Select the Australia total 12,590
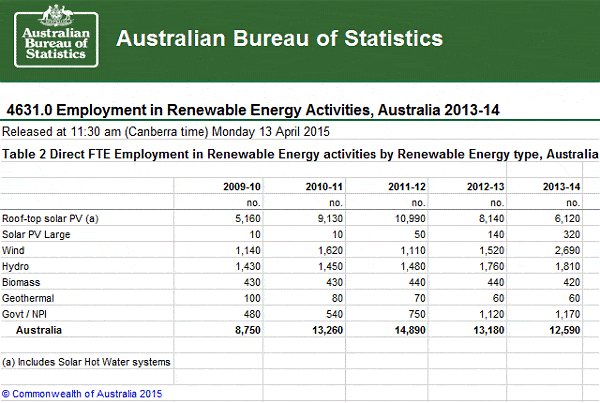The image size is (600, 403). 565,330
